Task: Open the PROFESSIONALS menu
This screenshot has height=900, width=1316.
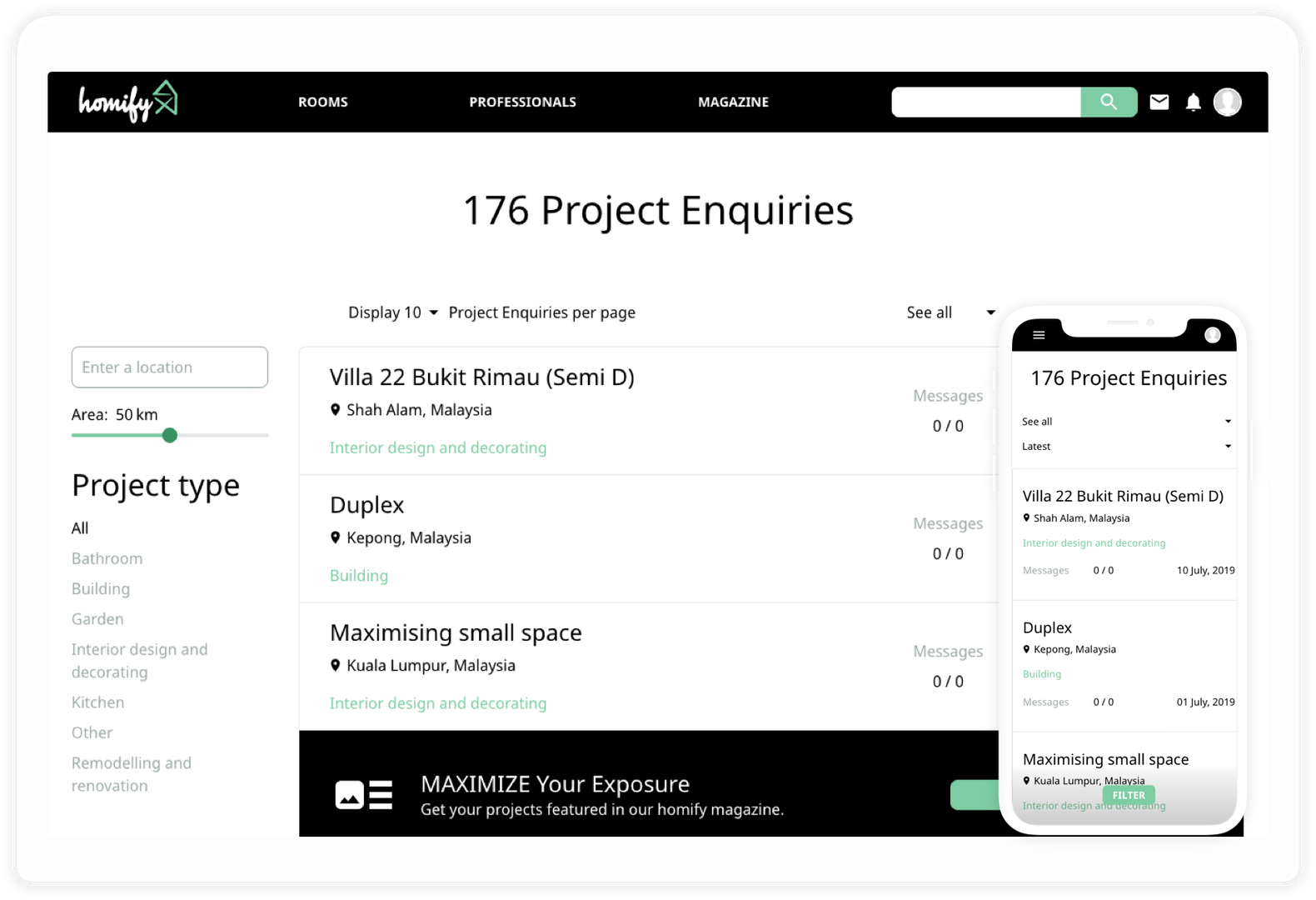Action: (x=522, y=102)
